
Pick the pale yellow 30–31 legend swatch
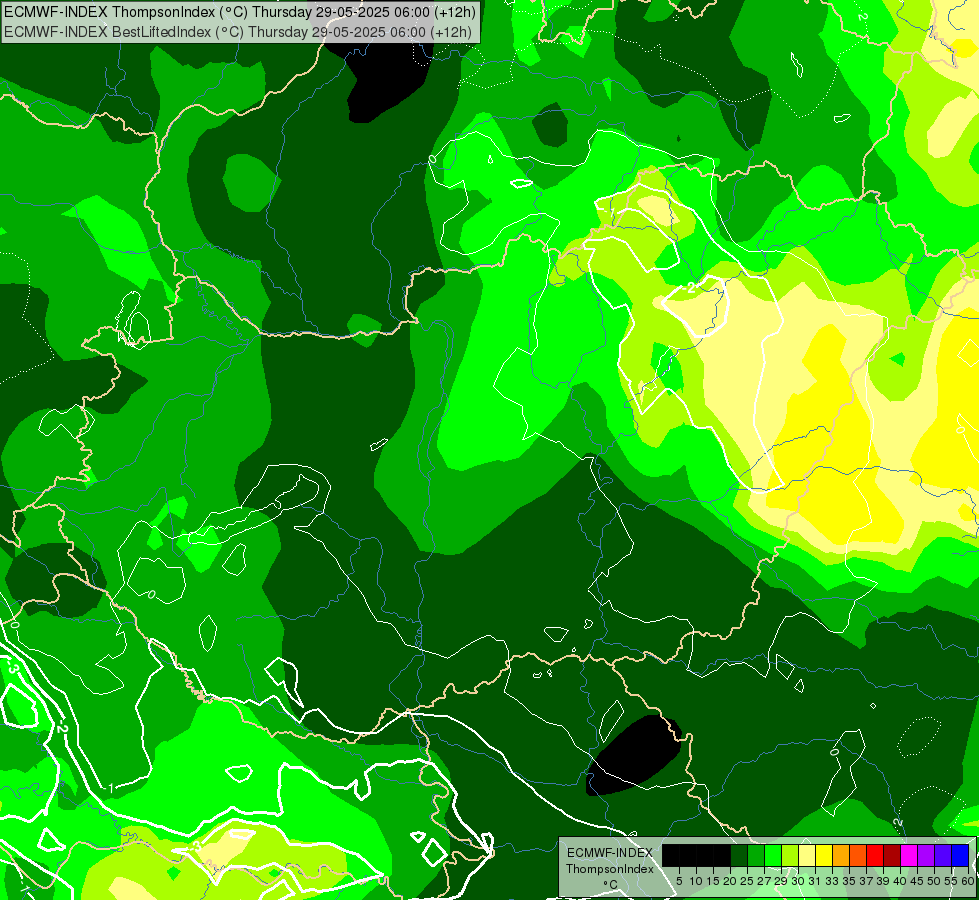[x=807, y=855]
